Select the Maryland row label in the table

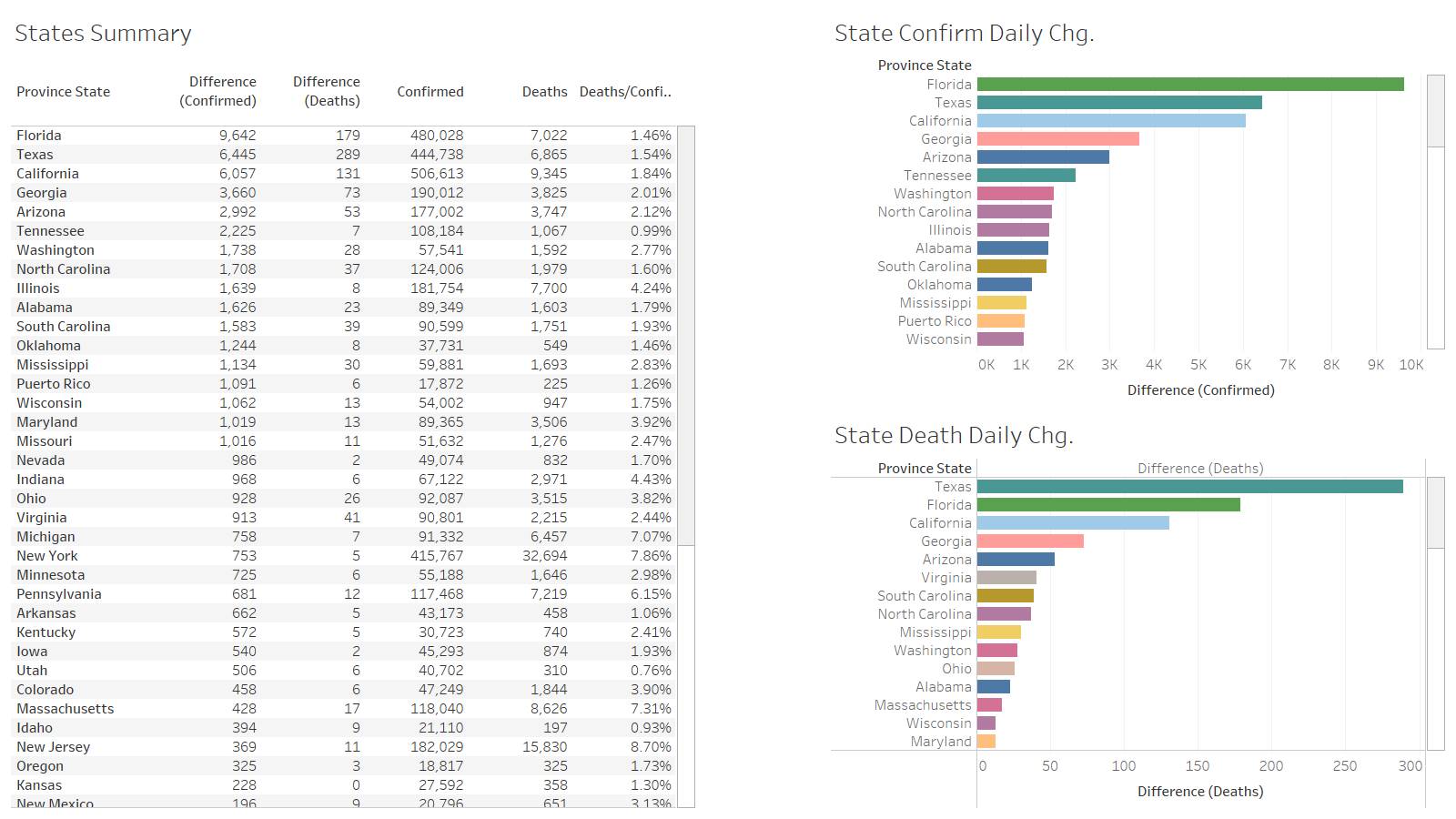pyautogui.click(x=46, y=422)
